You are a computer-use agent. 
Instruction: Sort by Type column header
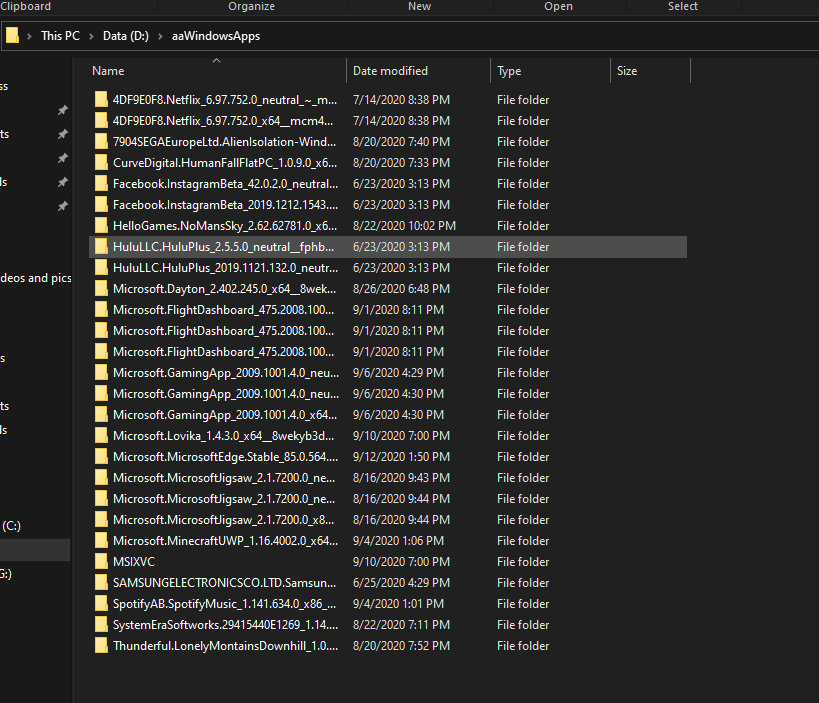pos(509,71)
